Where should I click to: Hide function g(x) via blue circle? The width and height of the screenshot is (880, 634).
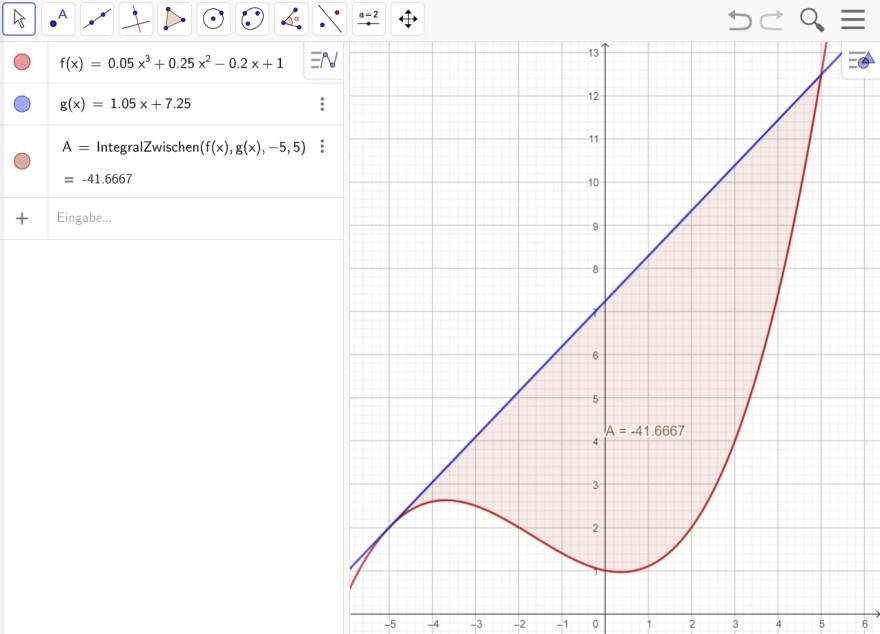point(22,104)
